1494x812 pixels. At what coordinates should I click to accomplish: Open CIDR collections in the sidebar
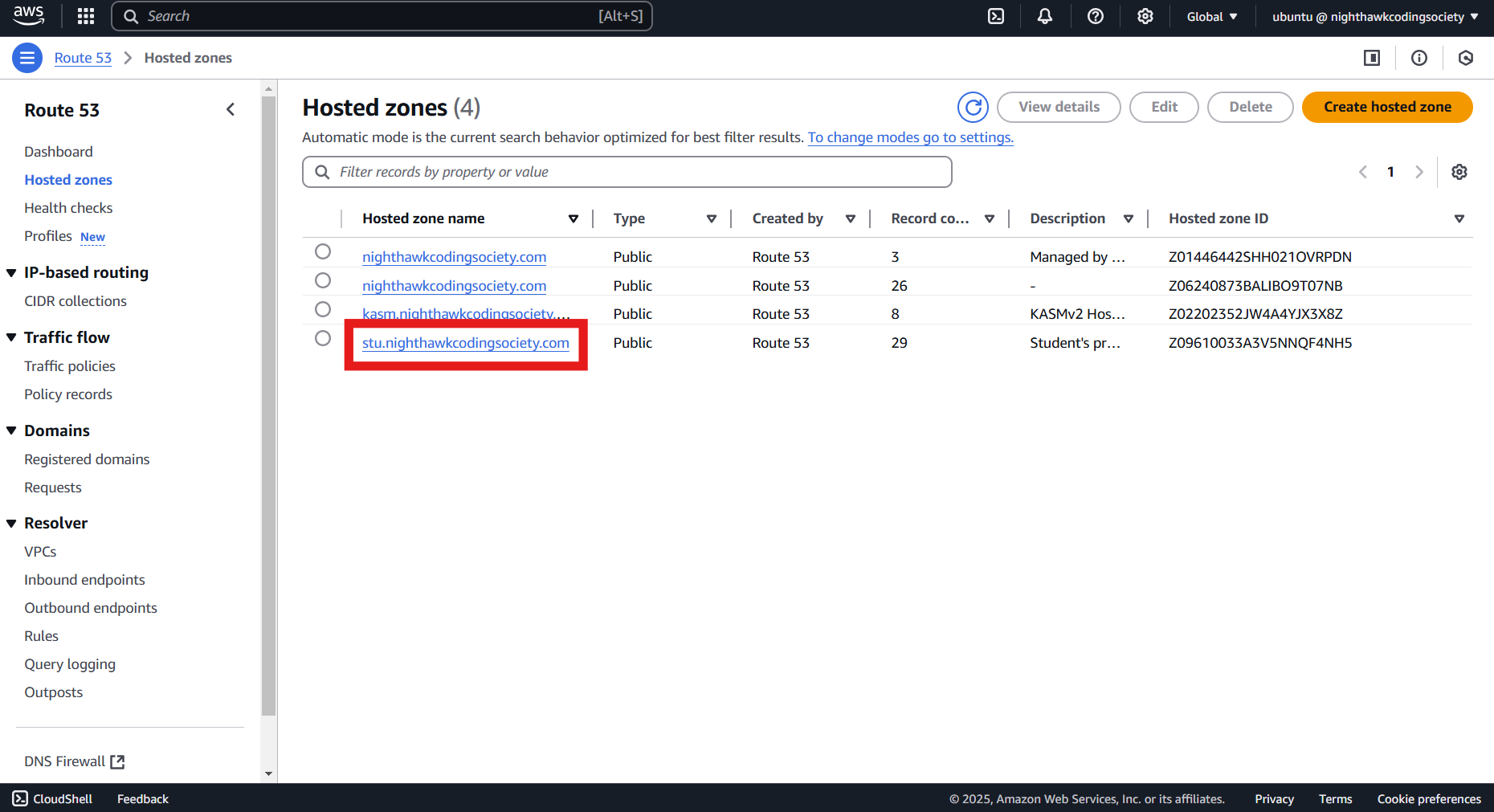pyautogui.click(x=76, y=301)
